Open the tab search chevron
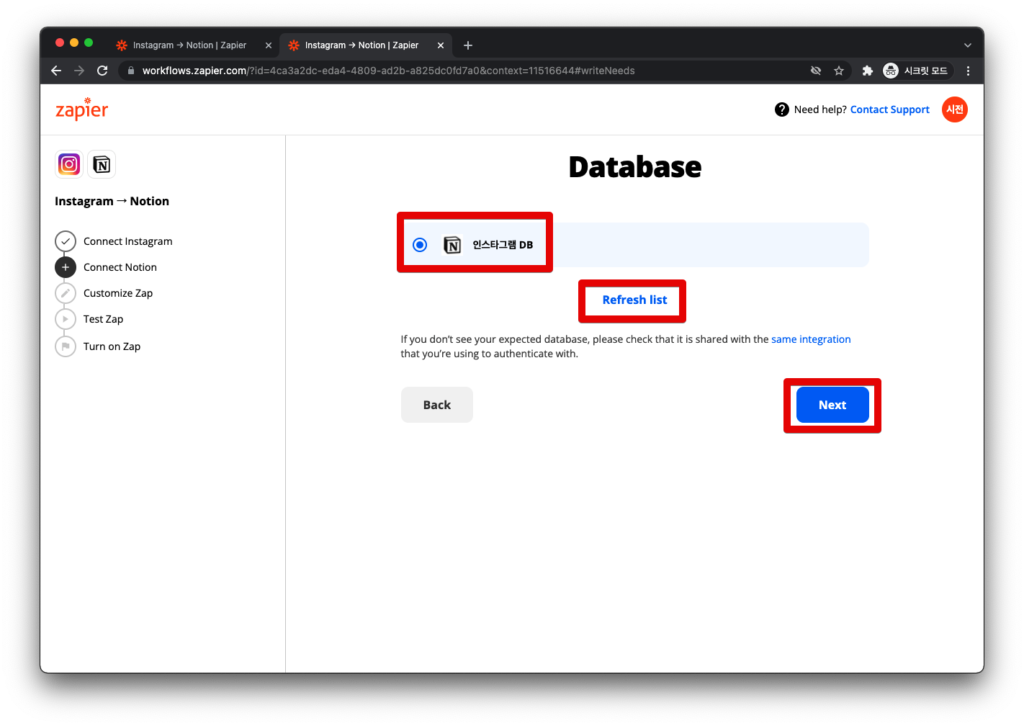 click(x=968, y=45)
